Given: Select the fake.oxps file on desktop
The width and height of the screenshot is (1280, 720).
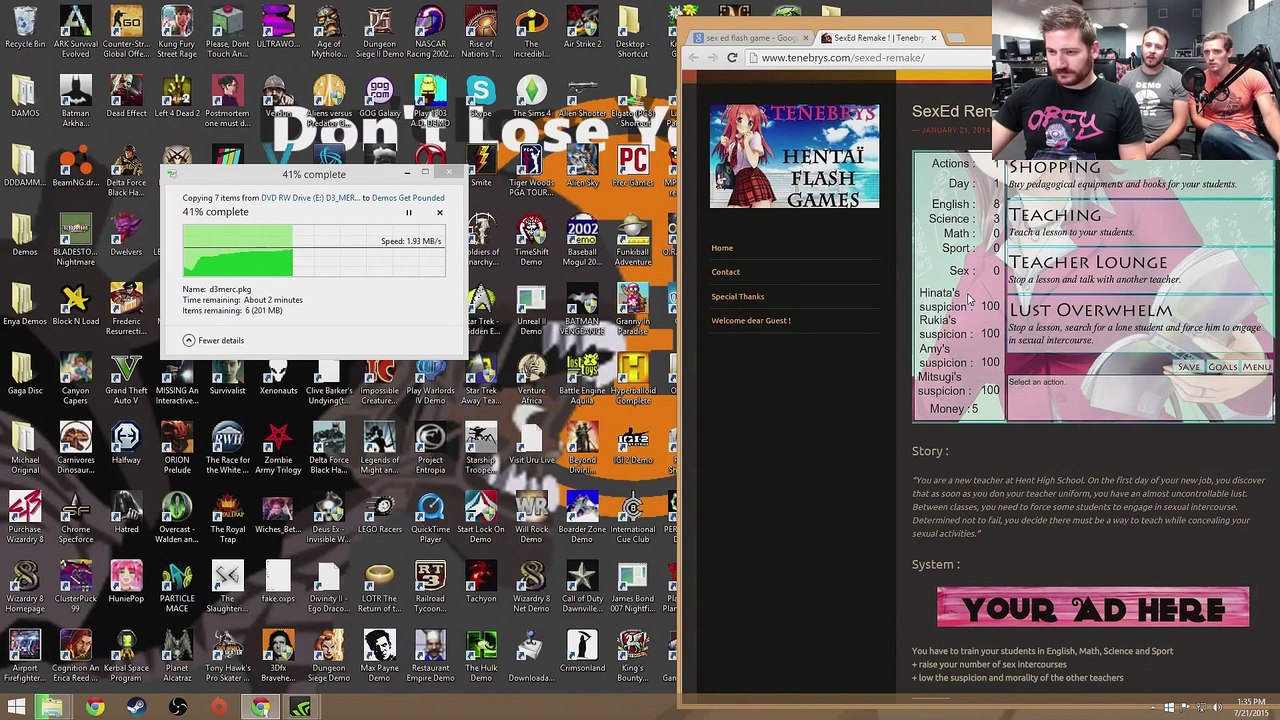Looking at the screenshot, I should point(278,583).
